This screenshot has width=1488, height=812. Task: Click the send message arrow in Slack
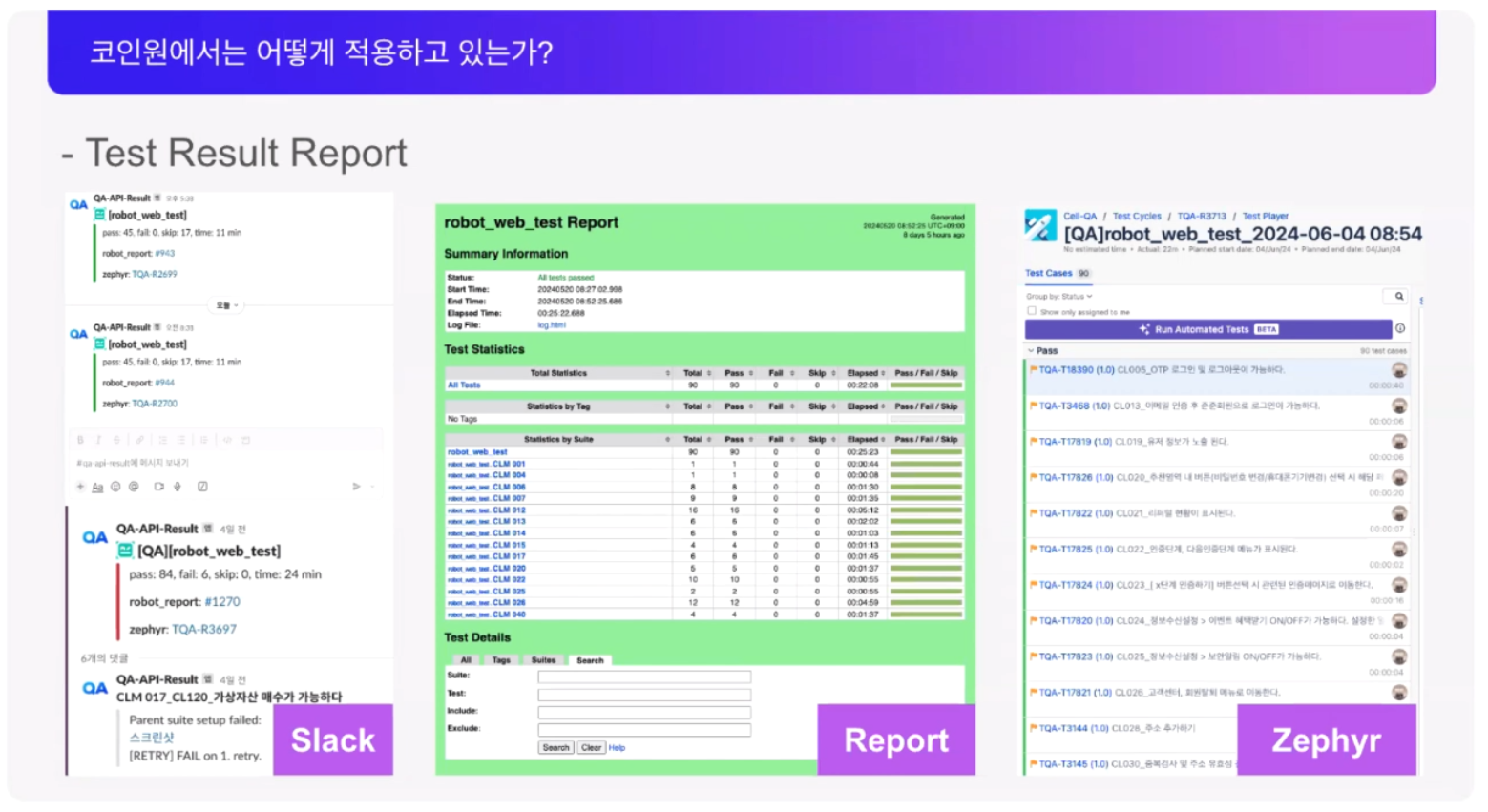pos(357,487)
